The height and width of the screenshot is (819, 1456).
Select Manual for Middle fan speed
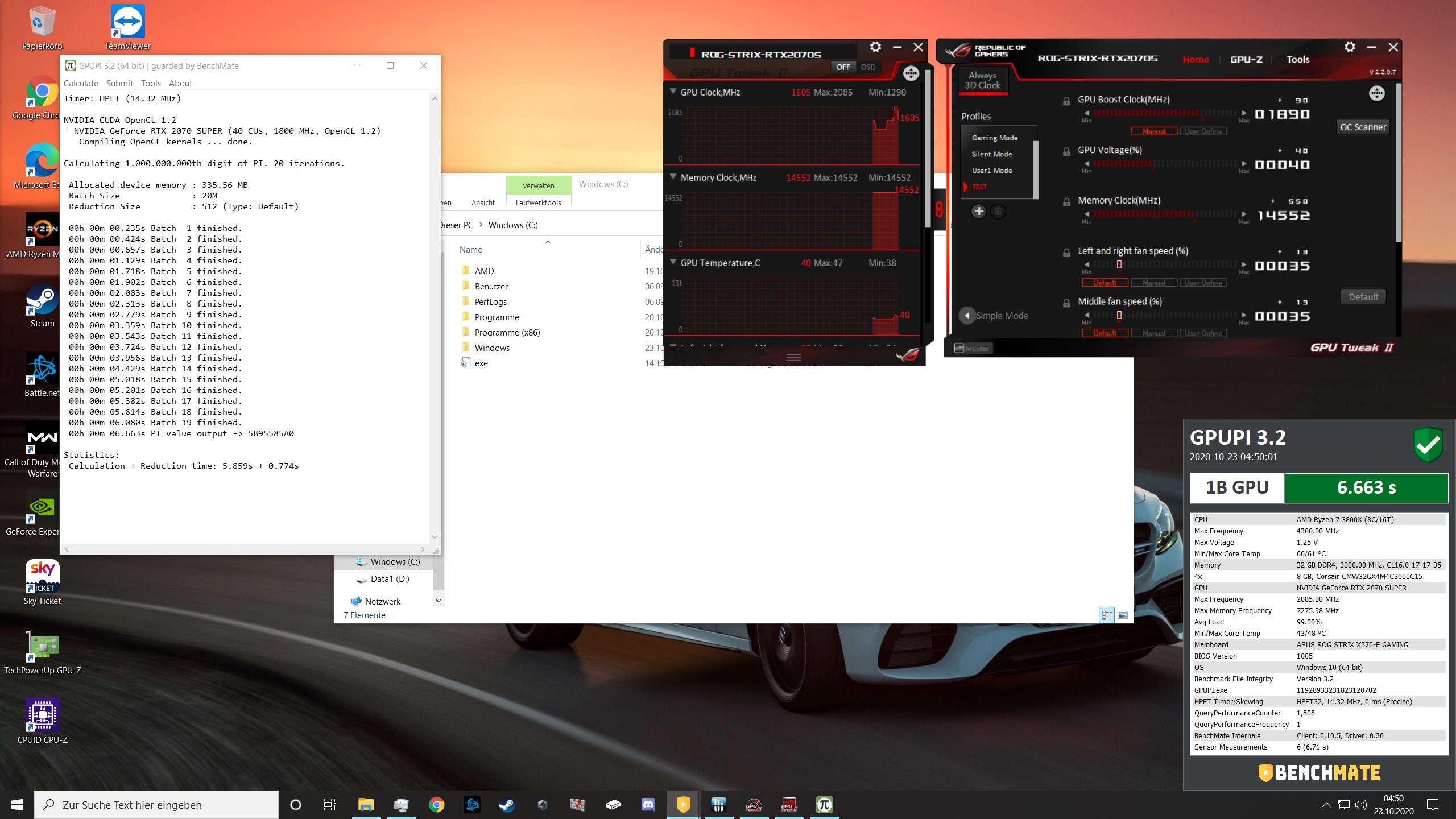click(1154, 333)
